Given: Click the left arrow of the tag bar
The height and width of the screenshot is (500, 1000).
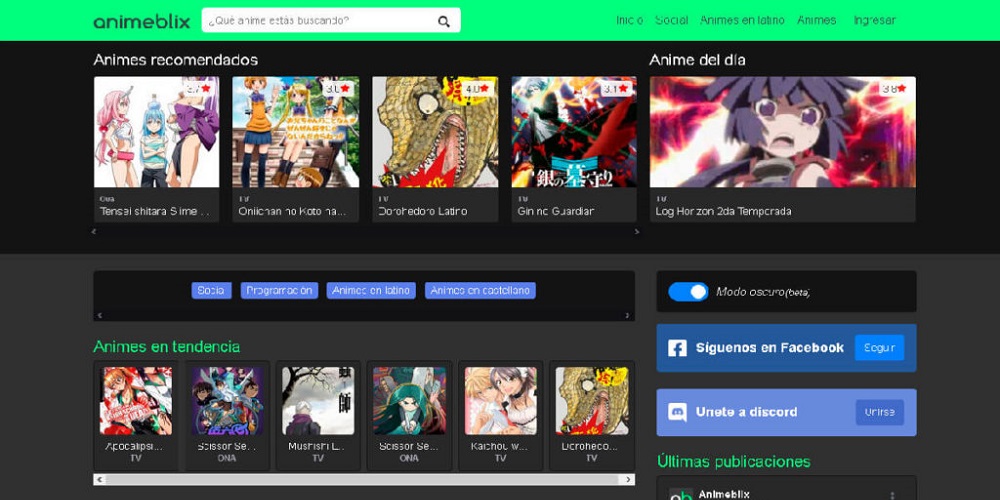Looking at the screenshot, I should tap(99, 316).
